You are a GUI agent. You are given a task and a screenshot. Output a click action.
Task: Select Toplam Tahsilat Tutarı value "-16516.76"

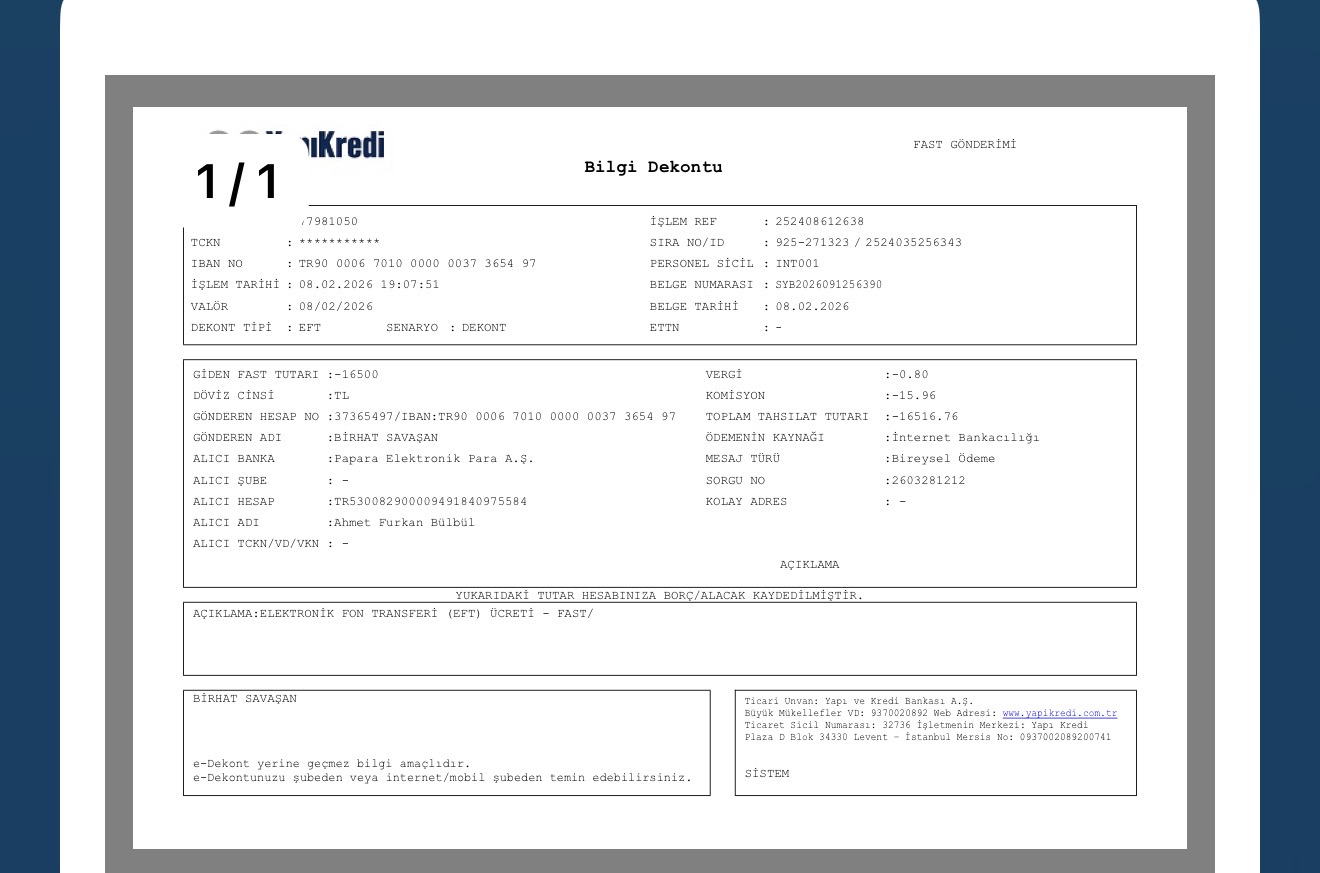(x=925, y=417)
